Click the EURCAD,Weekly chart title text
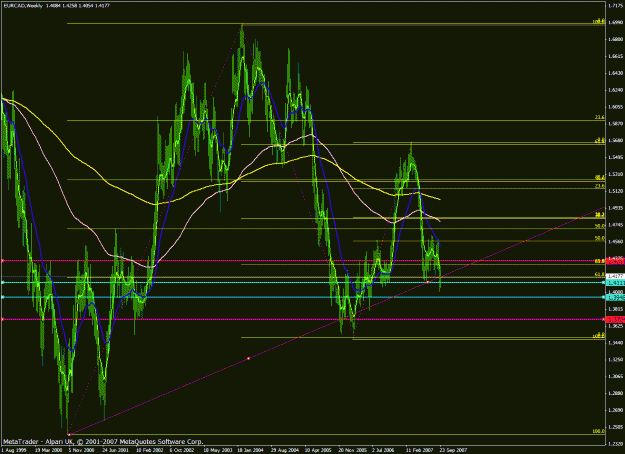 coord(23,6)
